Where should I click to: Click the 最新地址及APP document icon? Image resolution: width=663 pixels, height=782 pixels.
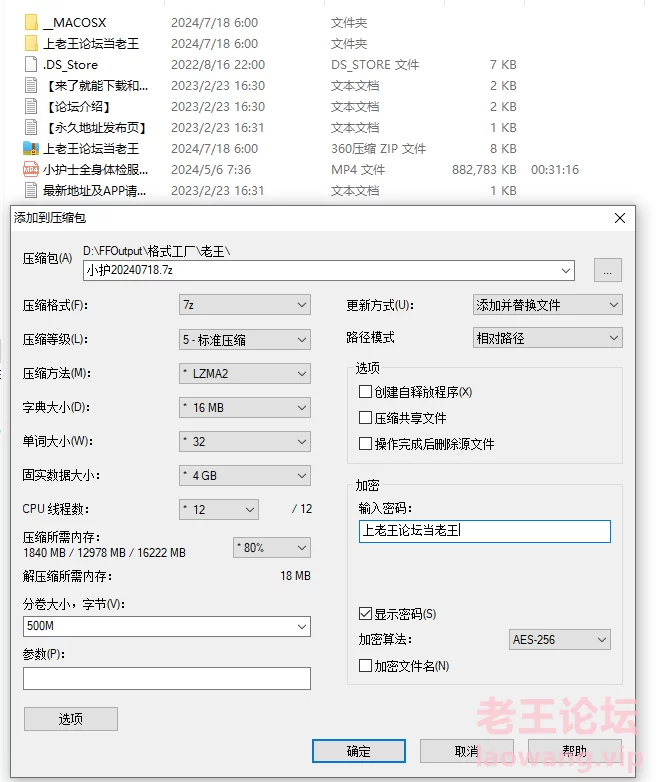coord(31,191)
